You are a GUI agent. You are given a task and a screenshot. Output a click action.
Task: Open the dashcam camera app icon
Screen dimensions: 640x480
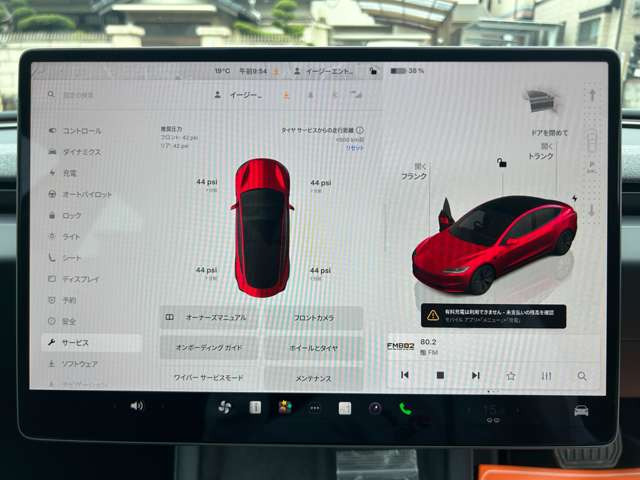pos(375,408)
